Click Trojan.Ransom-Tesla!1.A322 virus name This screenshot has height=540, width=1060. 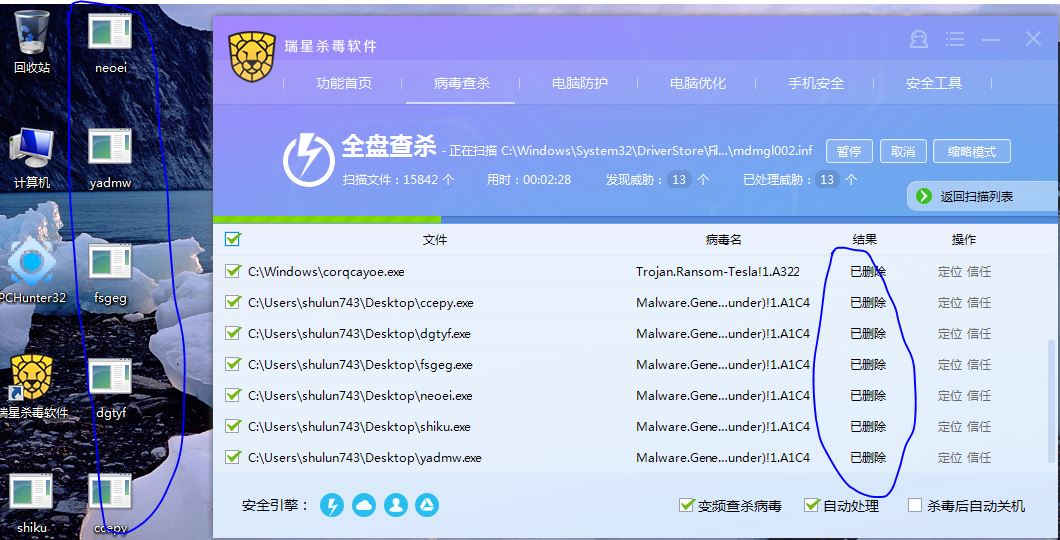[x=718, y=272]
